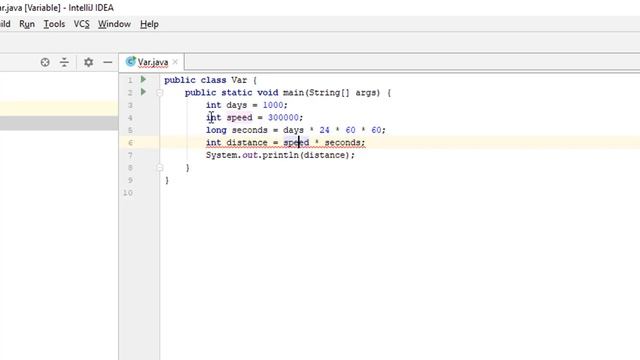This screenshot has width=640, height=360.
Task: Click the Java class icon on Var.java tab
Action: [131, 62]
